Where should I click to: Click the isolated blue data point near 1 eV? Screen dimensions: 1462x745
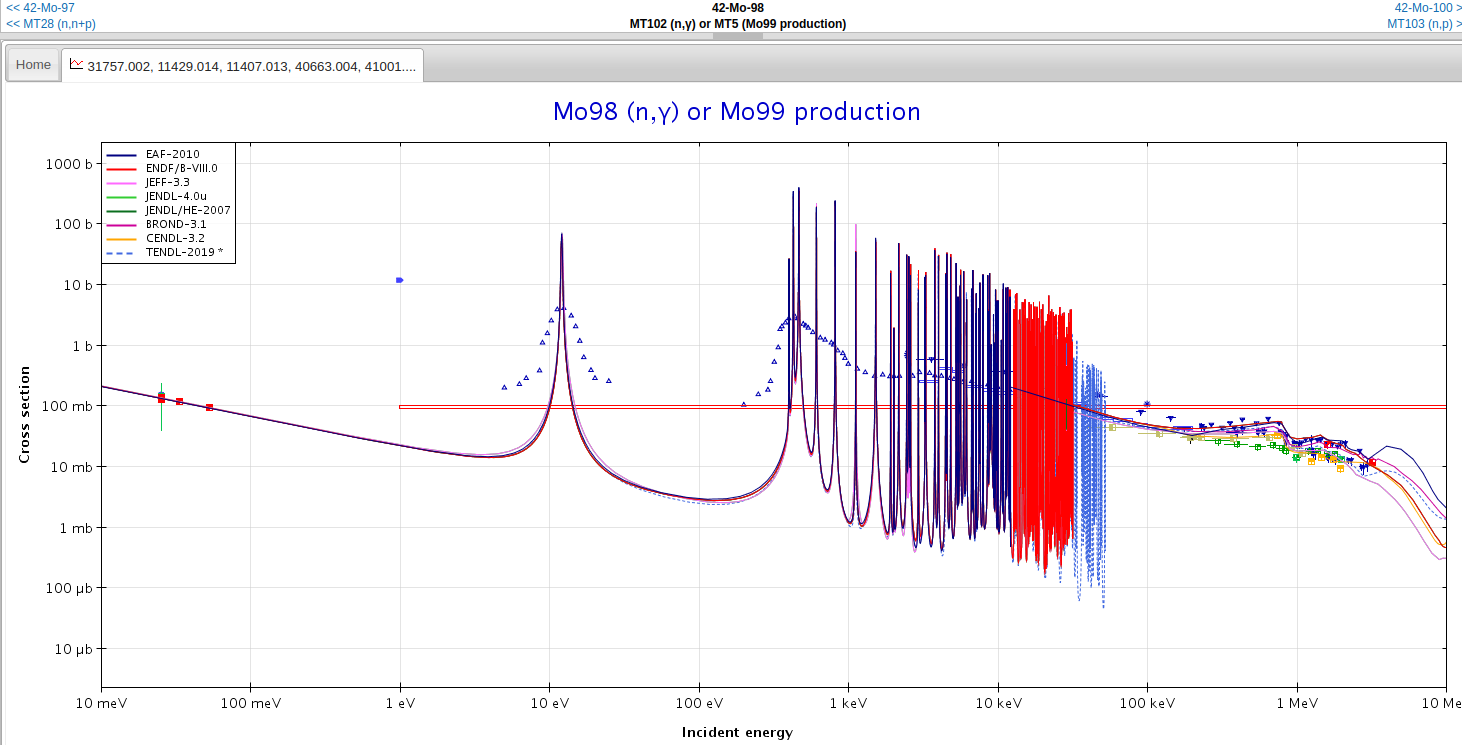tap(399, 280)
